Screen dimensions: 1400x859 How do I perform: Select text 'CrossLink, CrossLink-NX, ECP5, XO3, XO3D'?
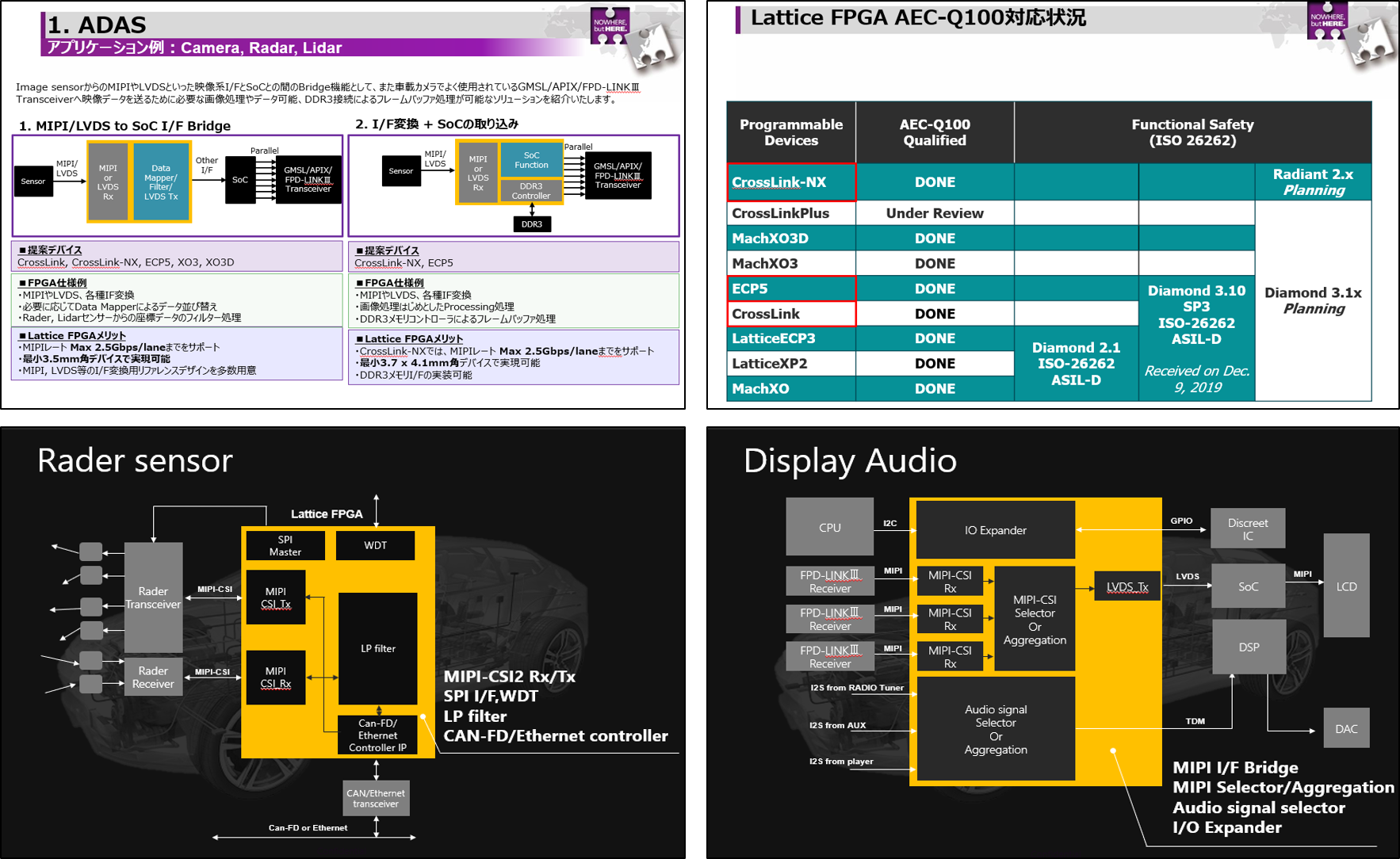(125, 262)
